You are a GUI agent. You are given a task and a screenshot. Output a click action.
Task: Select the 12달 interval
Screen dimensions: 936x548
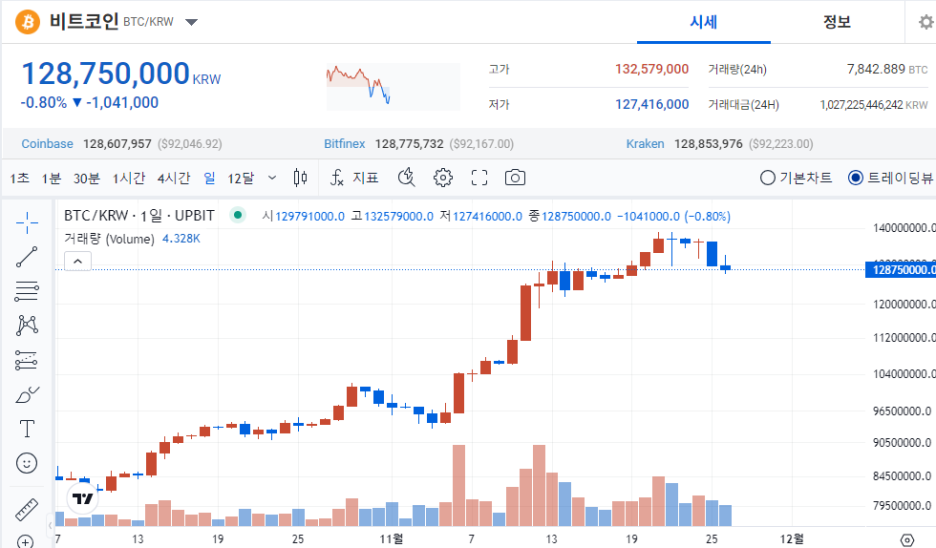pos(241,178)
